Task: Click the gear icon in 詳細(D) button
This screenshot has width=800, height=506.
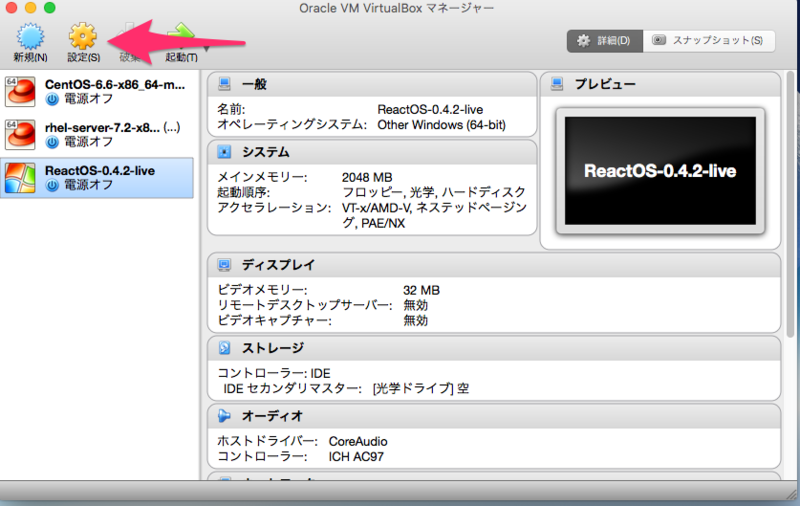Action: click(x=583, y=41)
